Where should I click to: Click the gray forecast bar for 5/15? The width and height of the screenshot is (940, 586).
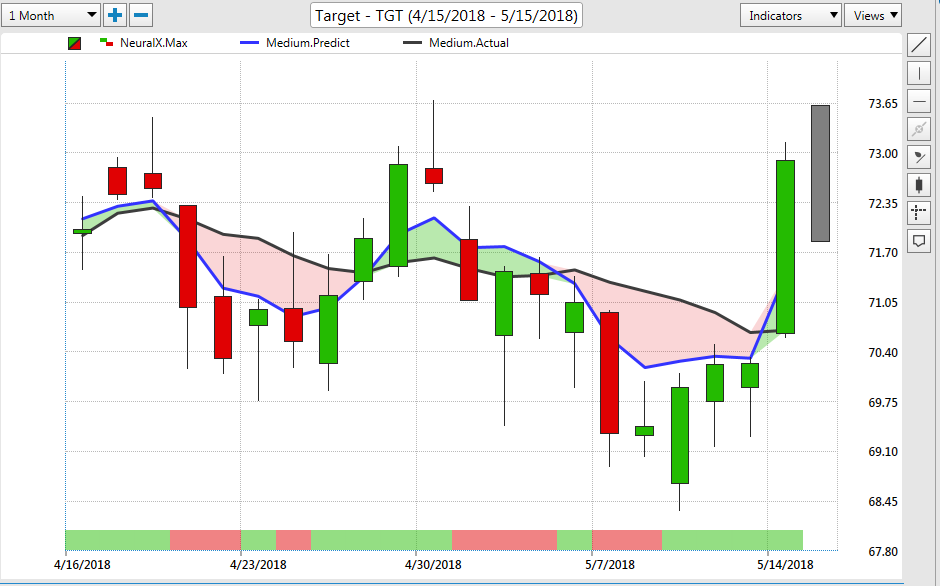point(820,173)
